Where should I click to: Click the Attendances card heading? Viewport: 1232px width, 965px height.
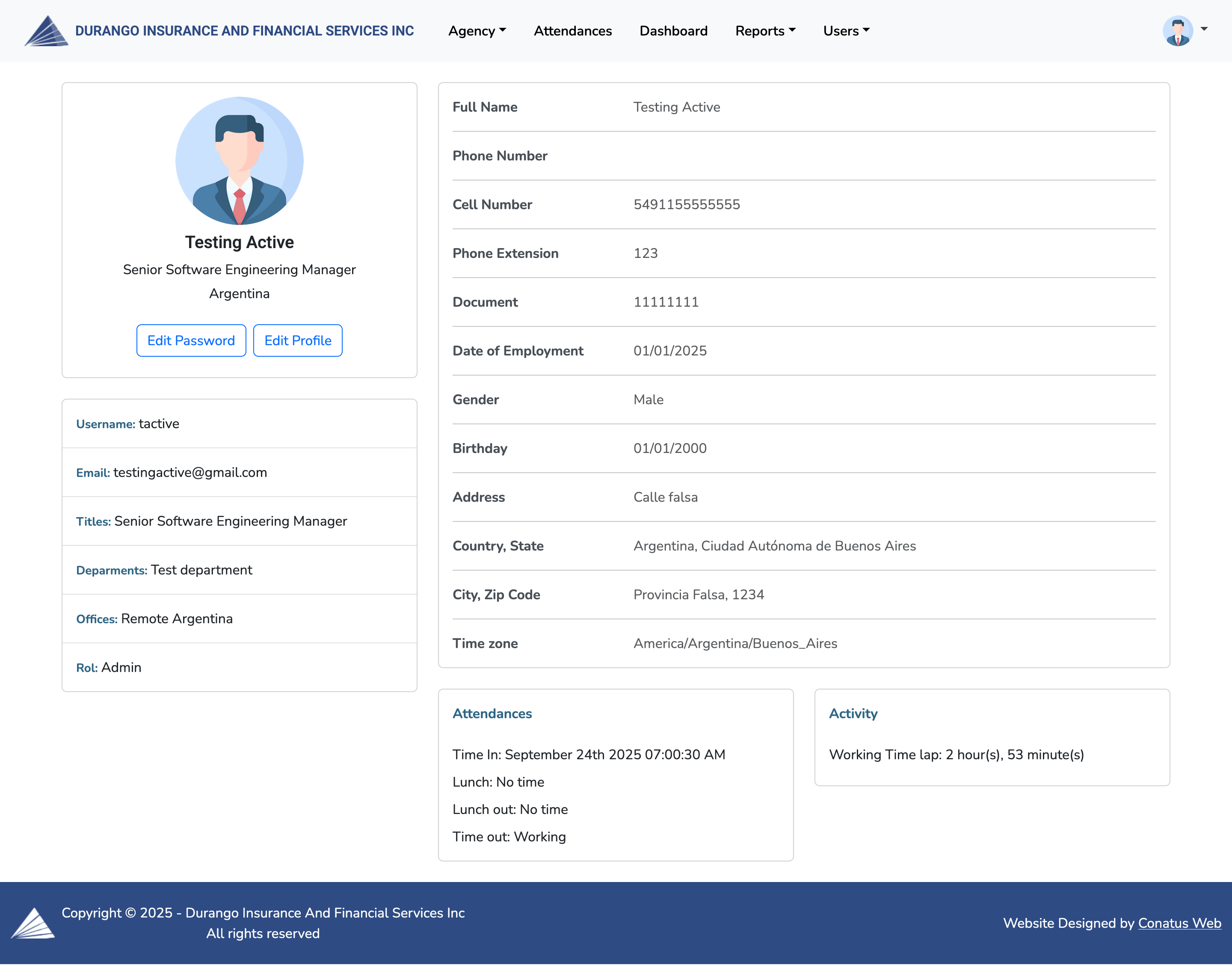tap(492, 713)
